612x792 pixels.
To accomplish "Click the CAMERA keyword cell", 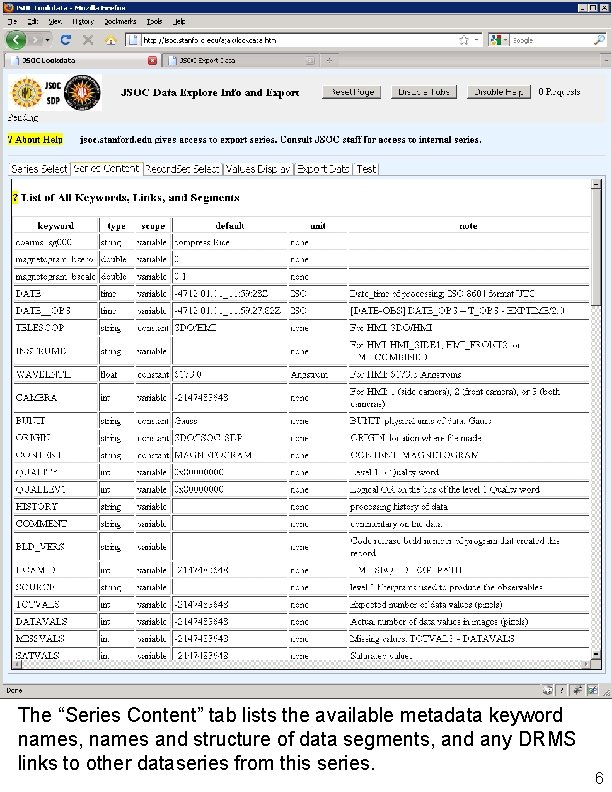I will 56,398.
